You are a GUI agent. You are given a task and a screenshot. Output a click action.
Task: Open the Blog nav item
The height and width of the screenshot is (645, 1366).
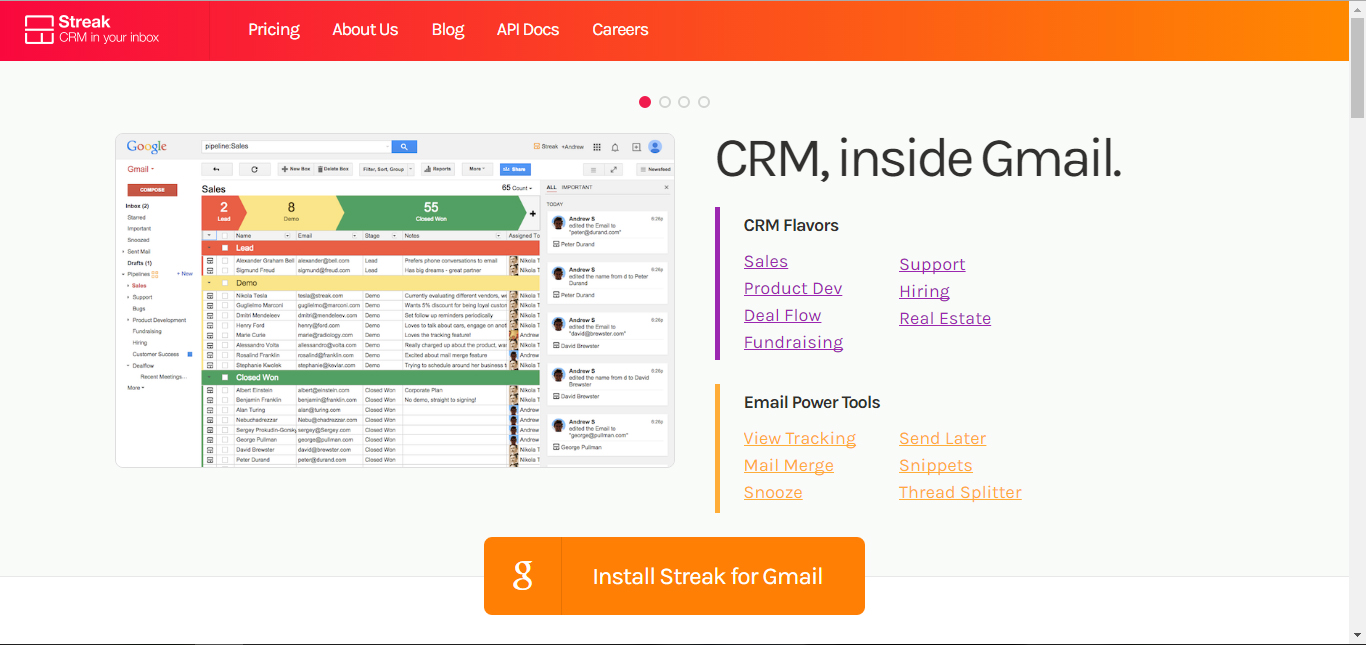tap(448, 30)
